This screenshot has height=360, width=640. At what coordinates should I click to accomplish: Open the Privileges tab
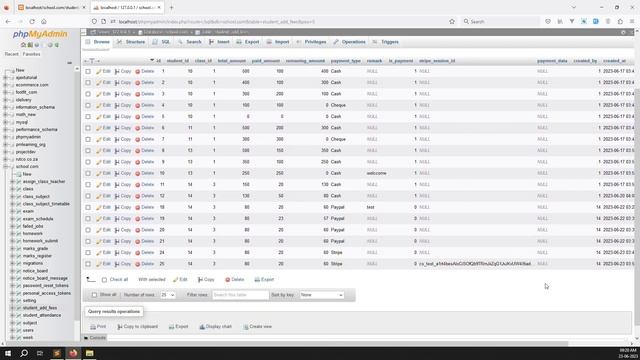311,42
